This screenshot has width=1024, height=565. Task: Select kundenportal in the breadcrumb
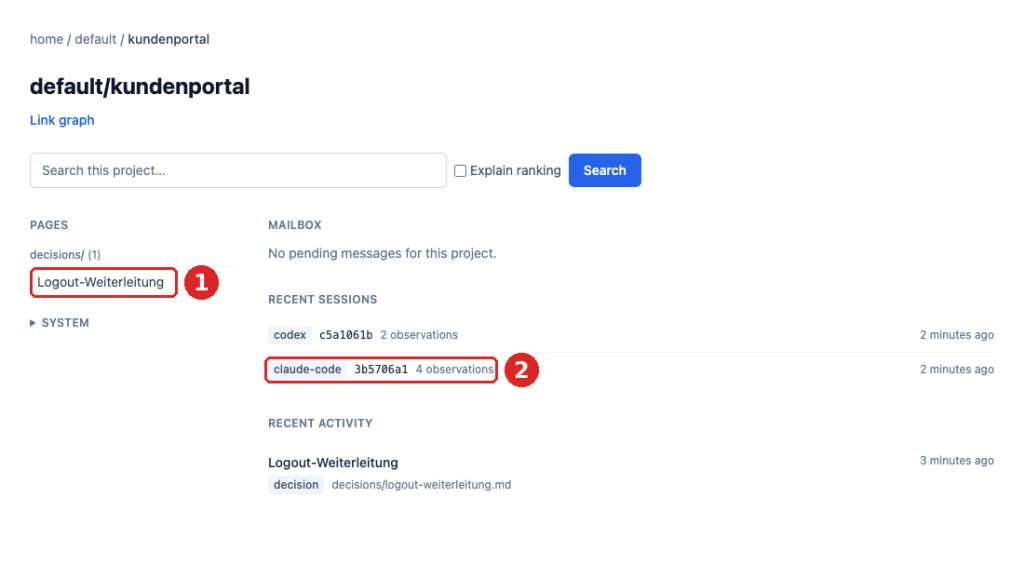(x=168, y=39)
